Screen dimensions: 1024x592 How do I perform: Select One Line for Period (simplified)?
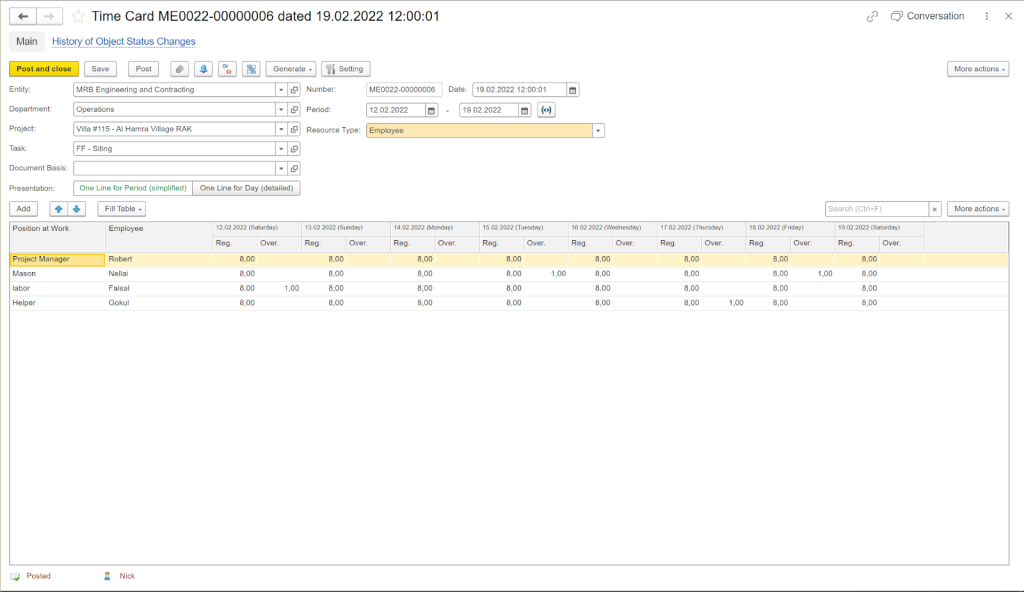[x=133, y=188]
